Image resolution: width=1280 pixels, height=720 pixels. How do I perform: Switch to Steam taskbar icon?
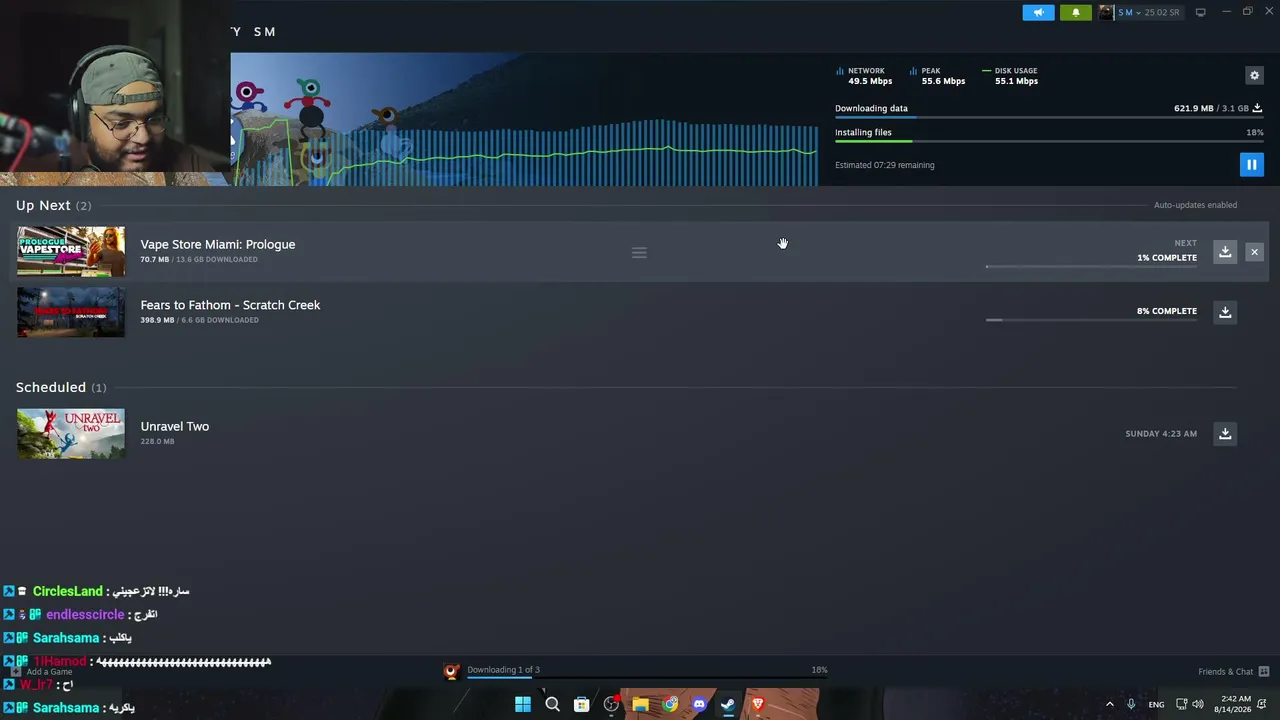pos(728,705)
